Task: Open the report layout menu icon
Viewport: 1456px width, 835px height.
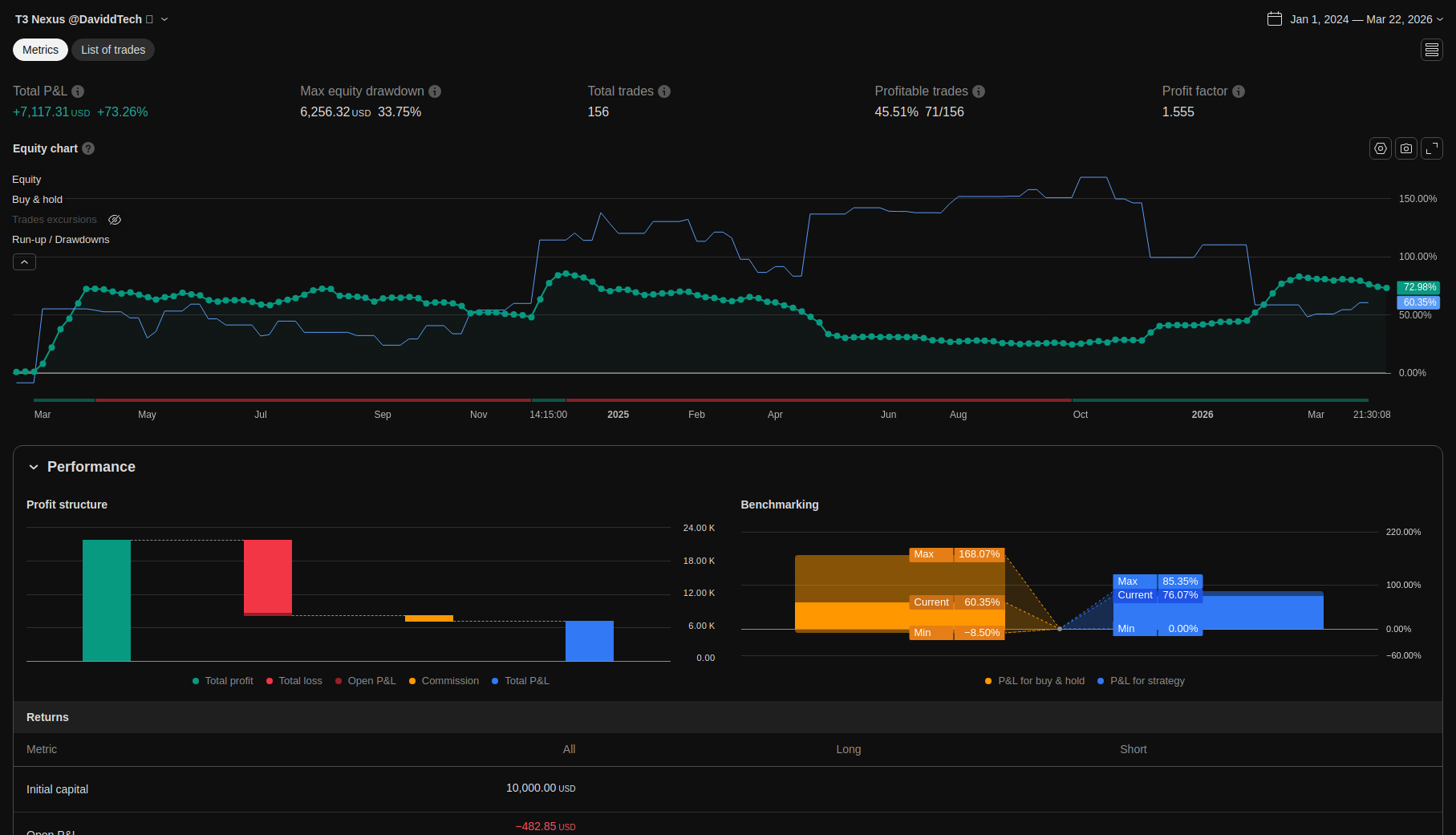Action: tap(1431, 50)
